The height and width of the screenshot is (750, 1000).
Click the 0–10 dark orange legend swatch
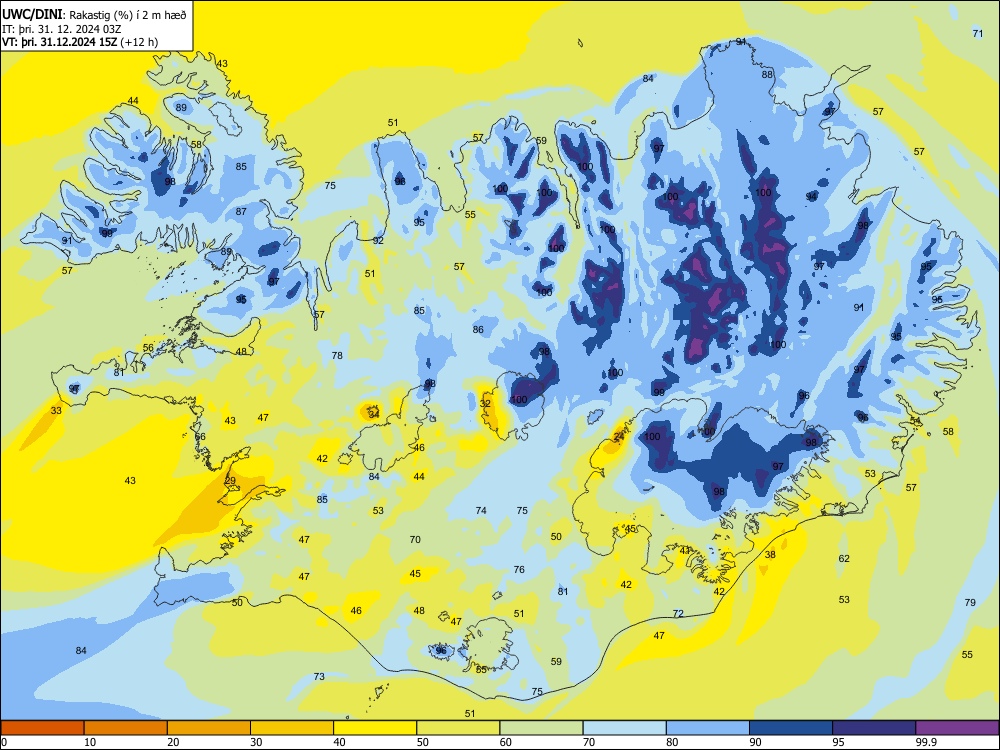(42, 728)
